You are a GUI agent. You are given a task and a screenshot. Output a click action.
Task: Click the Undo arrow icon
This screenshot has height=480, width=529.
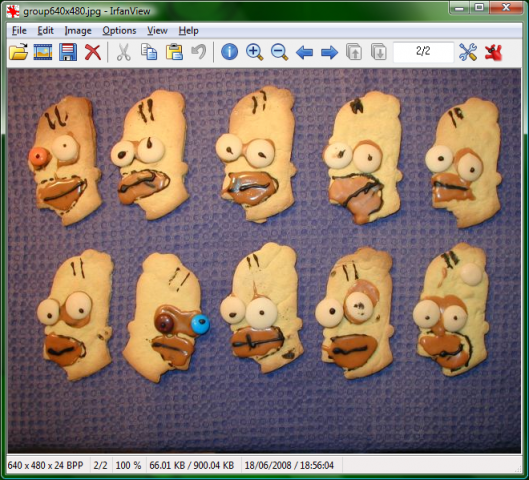click(199, 52)
